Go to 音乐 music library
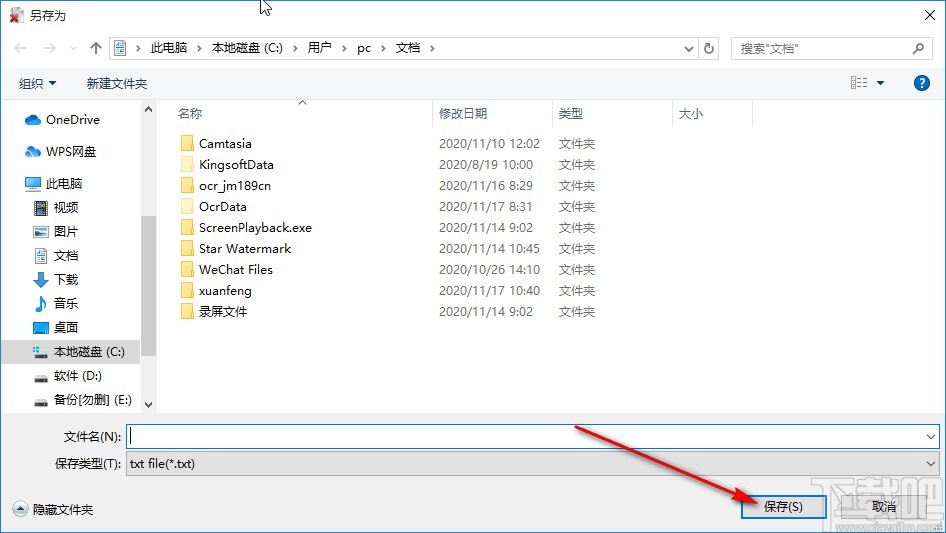Image resolution: width=946 pixels, height=533 pixels. point(56,303)
